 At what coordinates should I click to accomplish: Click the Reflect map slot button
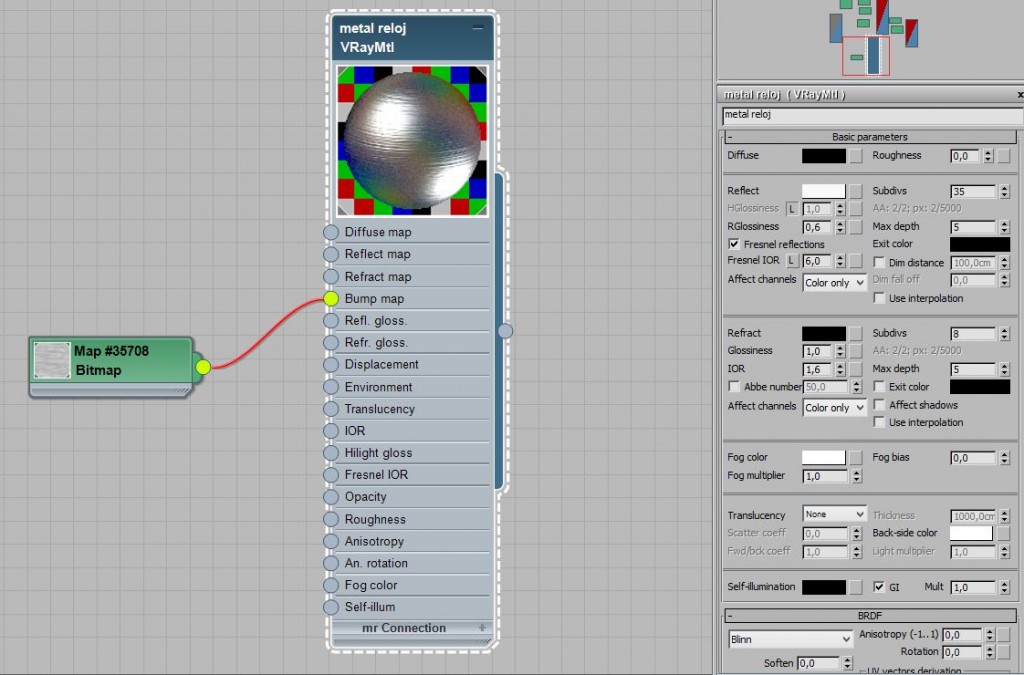pyautogui.click(x=856, y=191)
